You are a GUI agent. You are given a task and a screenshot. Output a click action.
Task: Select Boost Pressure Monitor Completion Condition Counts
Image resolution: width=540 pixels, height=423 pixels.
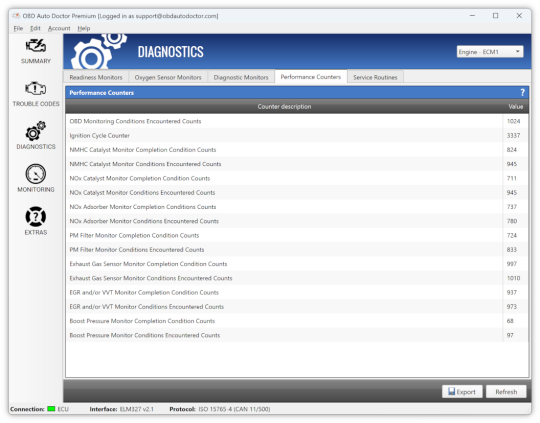[x=297, y=321]
